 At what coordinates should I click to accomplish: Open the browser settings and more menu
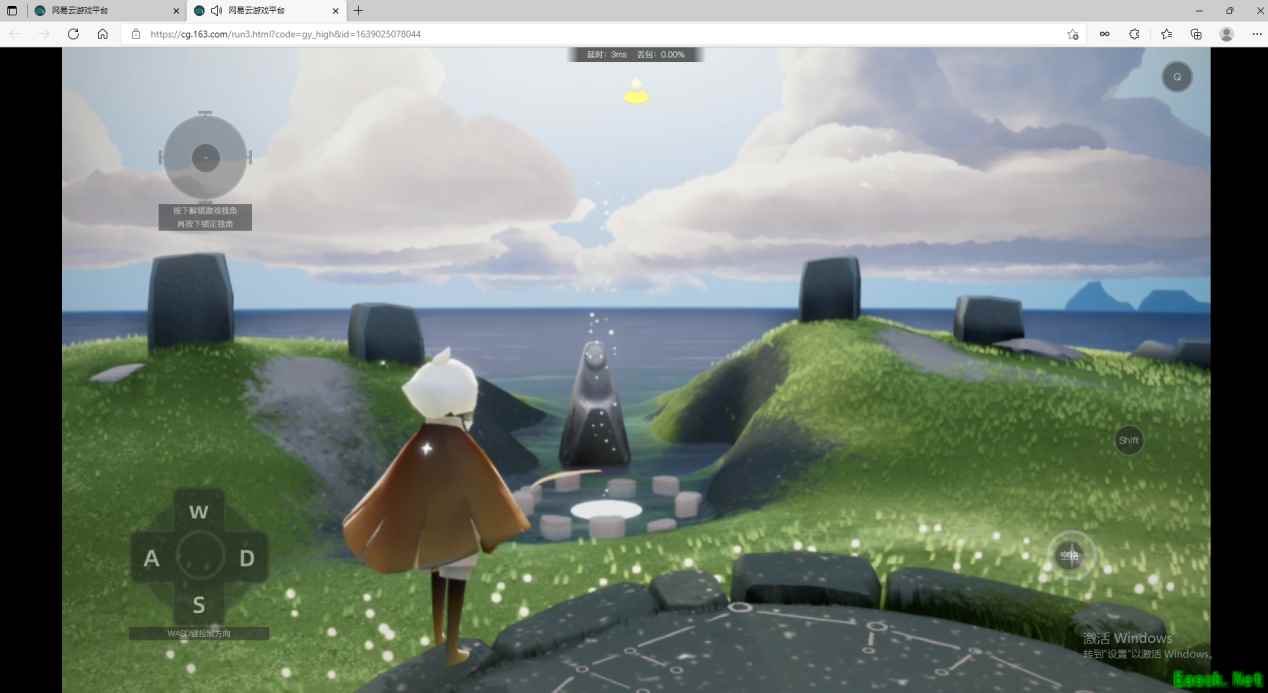click(1256, 34)
